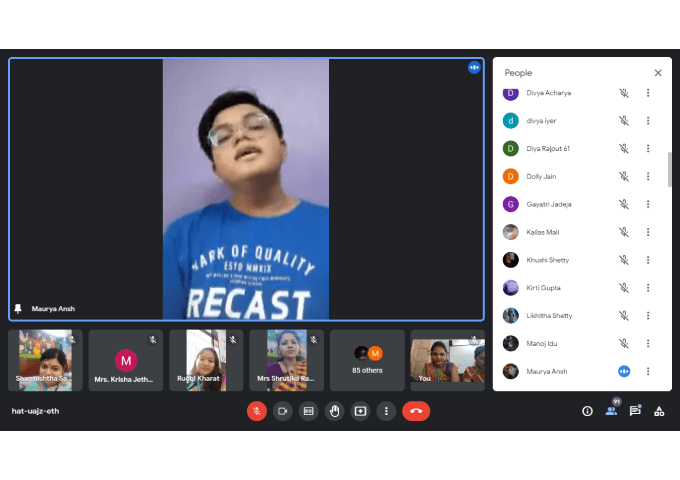Open the meeting details info icon

[x=587, y=411]
